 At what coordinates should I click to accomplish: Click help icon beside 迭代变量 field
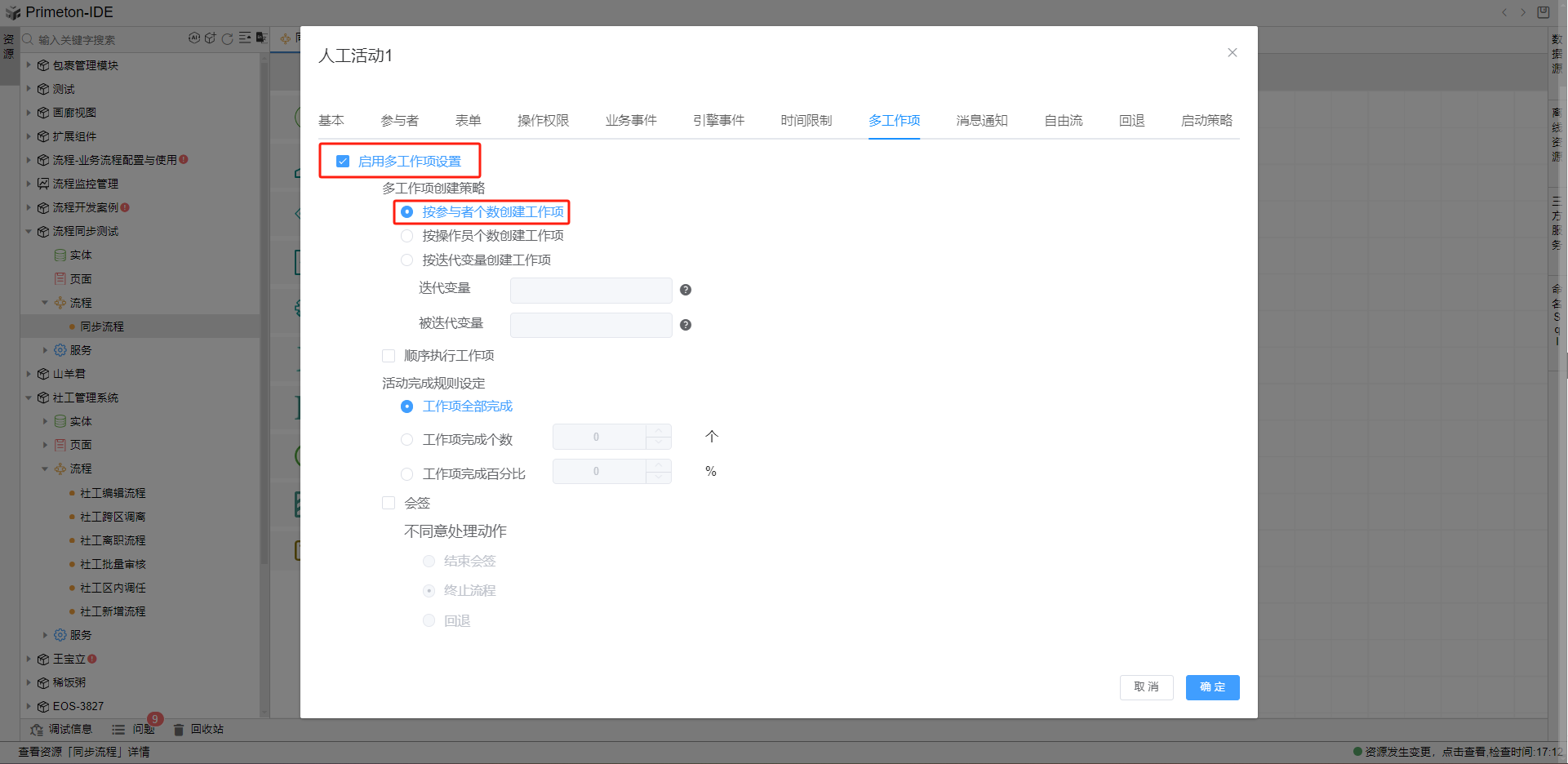686,290
